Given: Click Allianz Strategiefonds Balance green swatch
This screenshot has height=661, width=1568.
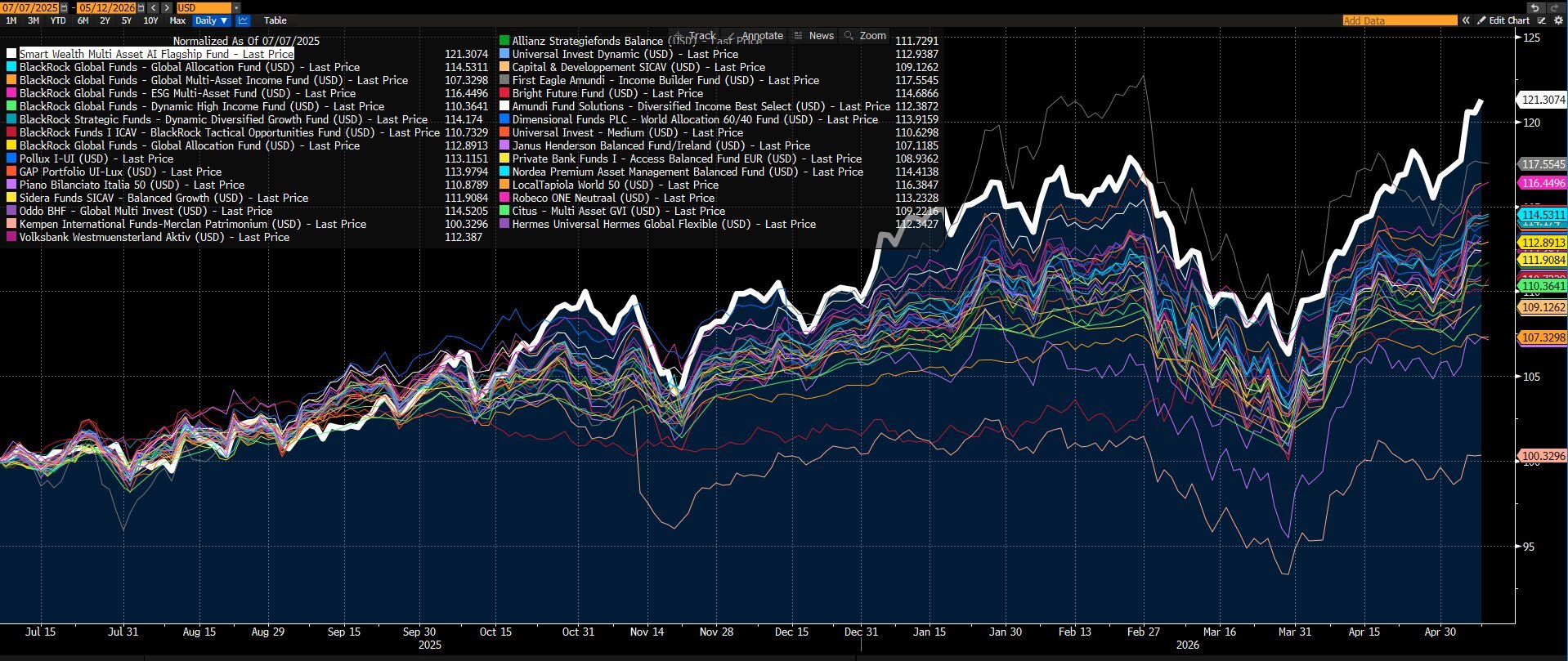Looking at the screenshot, I should tap(504, 41).
